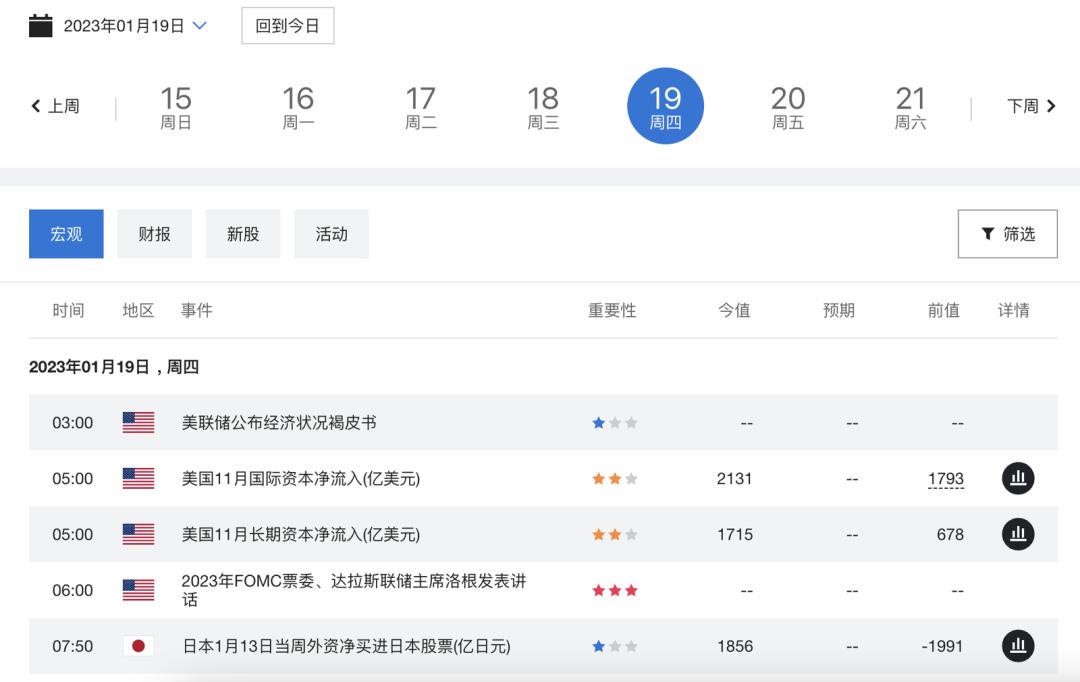Open the date picker dropdown arrow
The image size is (1080, 682).
coord(198,25)
